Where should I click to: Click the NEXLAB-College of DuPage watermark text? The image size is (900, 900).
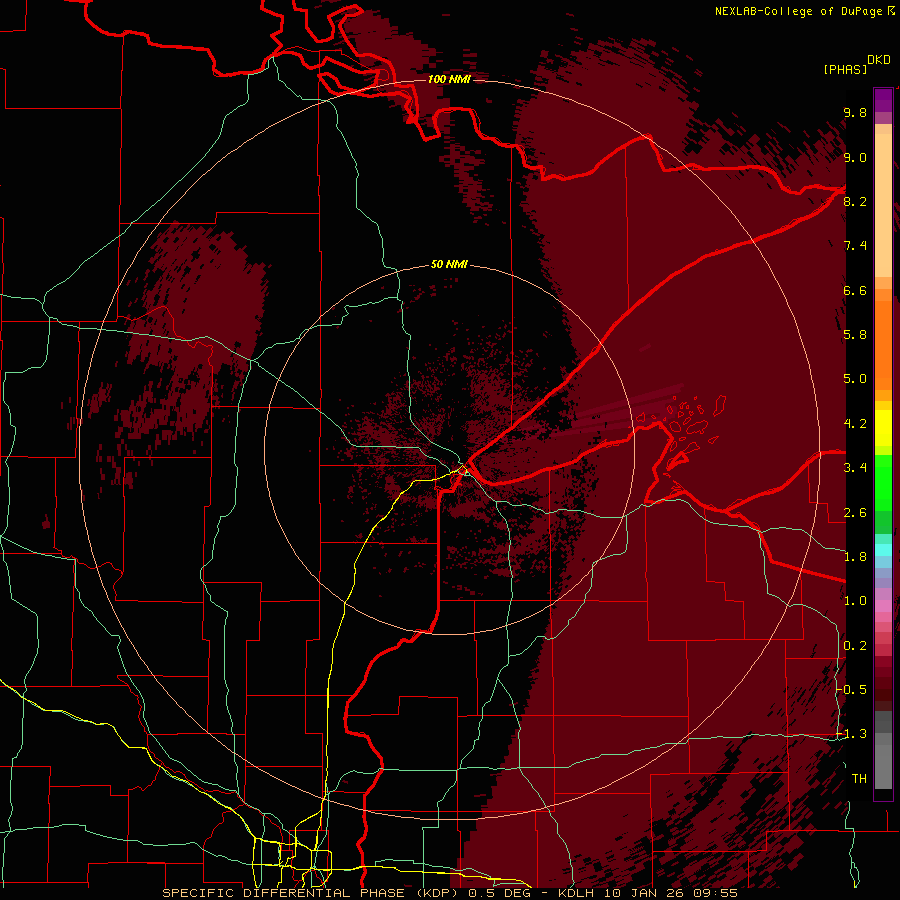(804, 11)
